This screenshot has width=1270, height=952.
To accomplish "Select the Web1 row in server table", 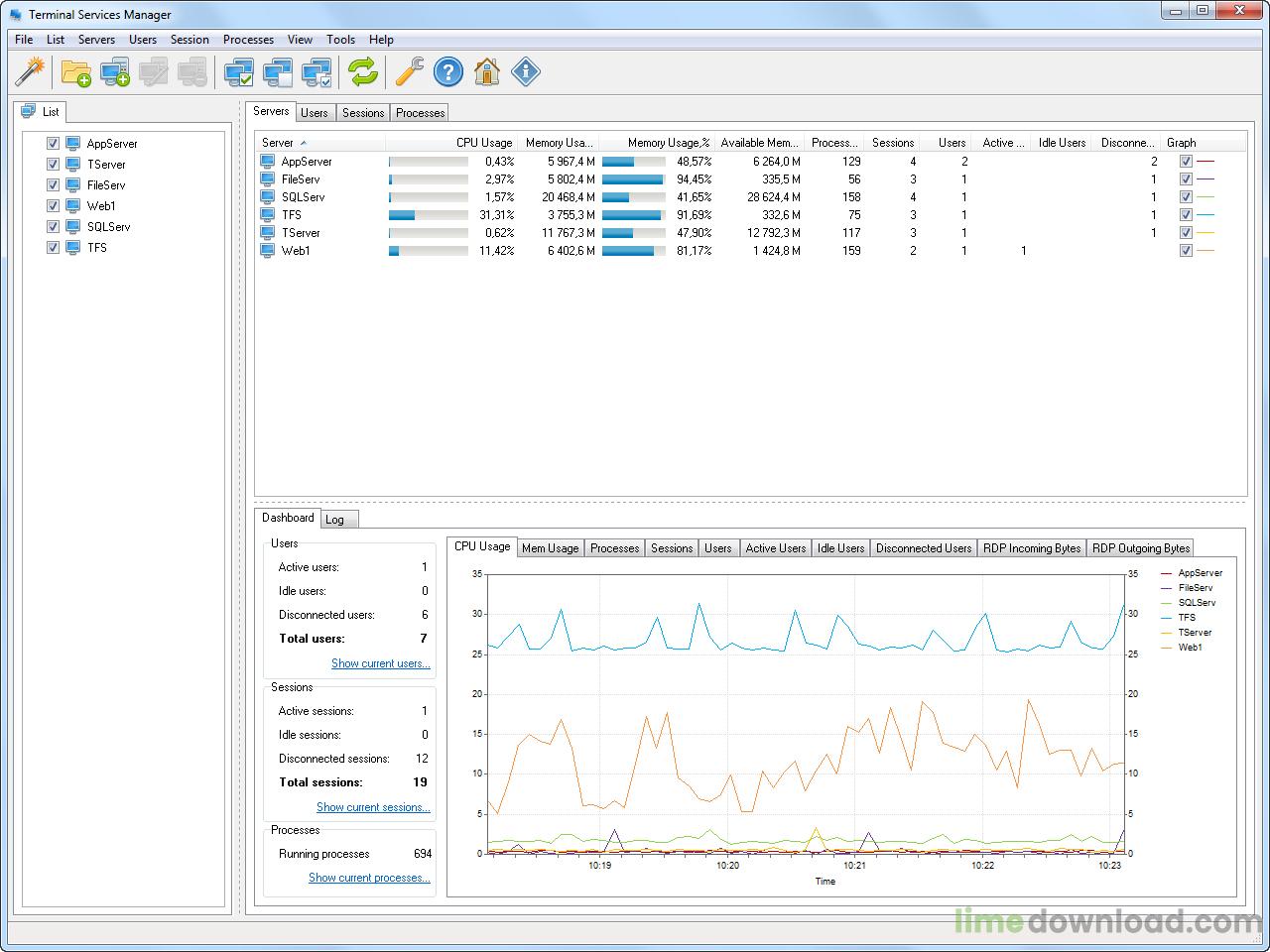I will tap(750, 251).
